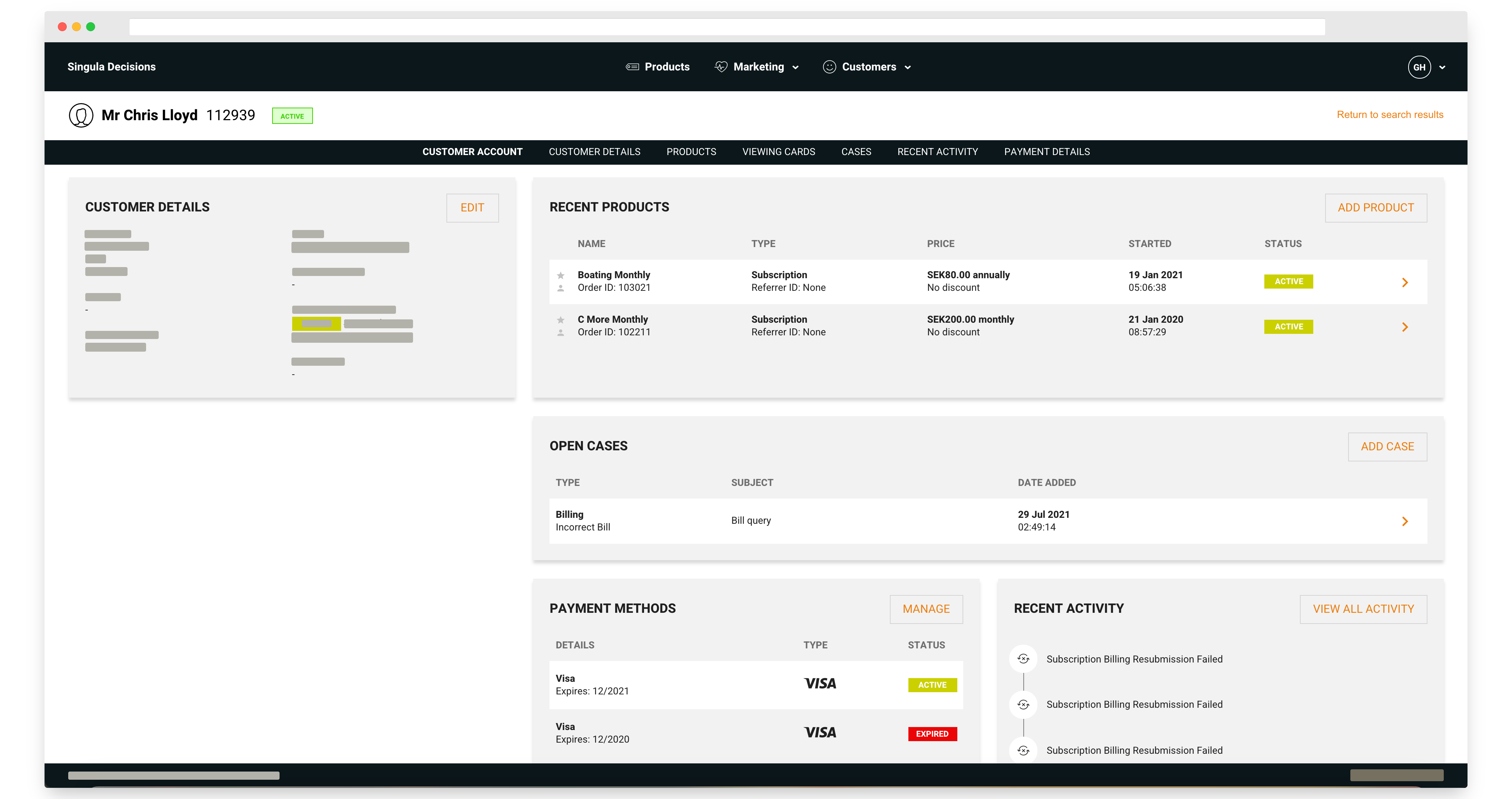Open the Marketing dropdown arrow

tap(795, 68)
